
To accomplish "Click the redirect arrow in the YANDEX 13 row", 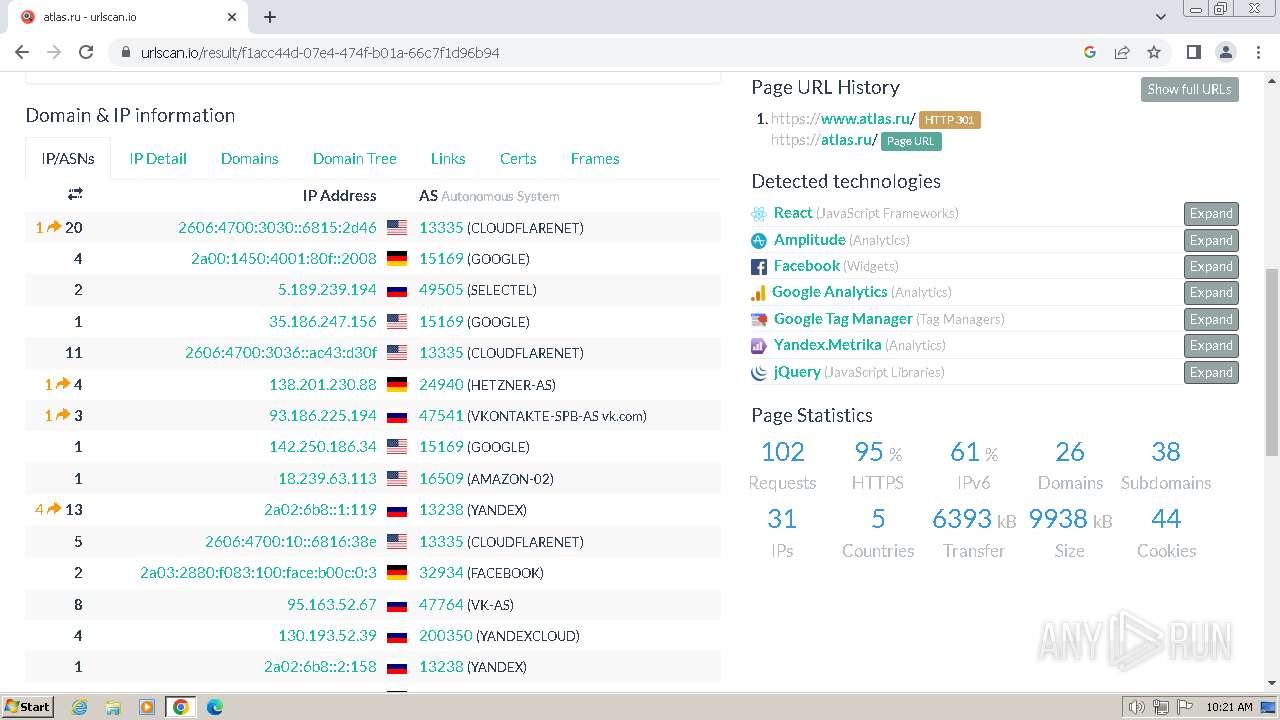I will coord(54,509).
